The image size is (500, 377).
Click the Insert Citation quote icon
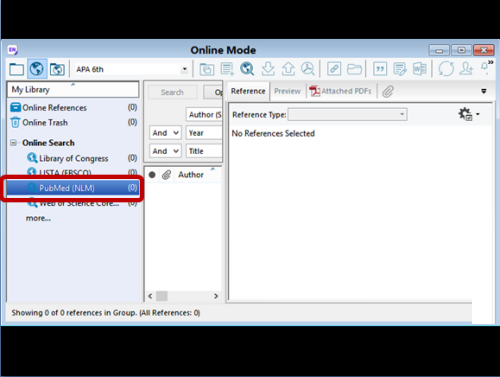point(380,69)
